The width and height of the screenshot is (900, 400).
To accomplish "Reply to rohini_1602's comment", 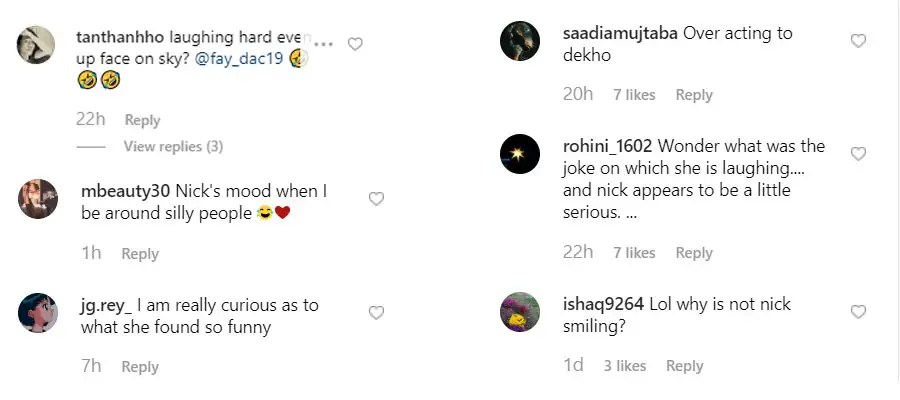I will click(x=694, y=253).
